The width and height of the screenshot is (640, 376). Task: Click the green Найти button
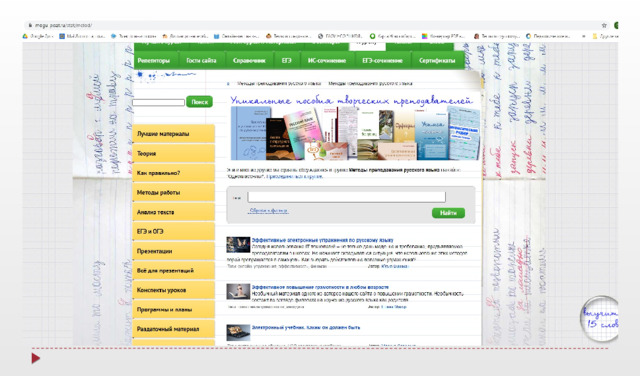(x=448, y=213)
